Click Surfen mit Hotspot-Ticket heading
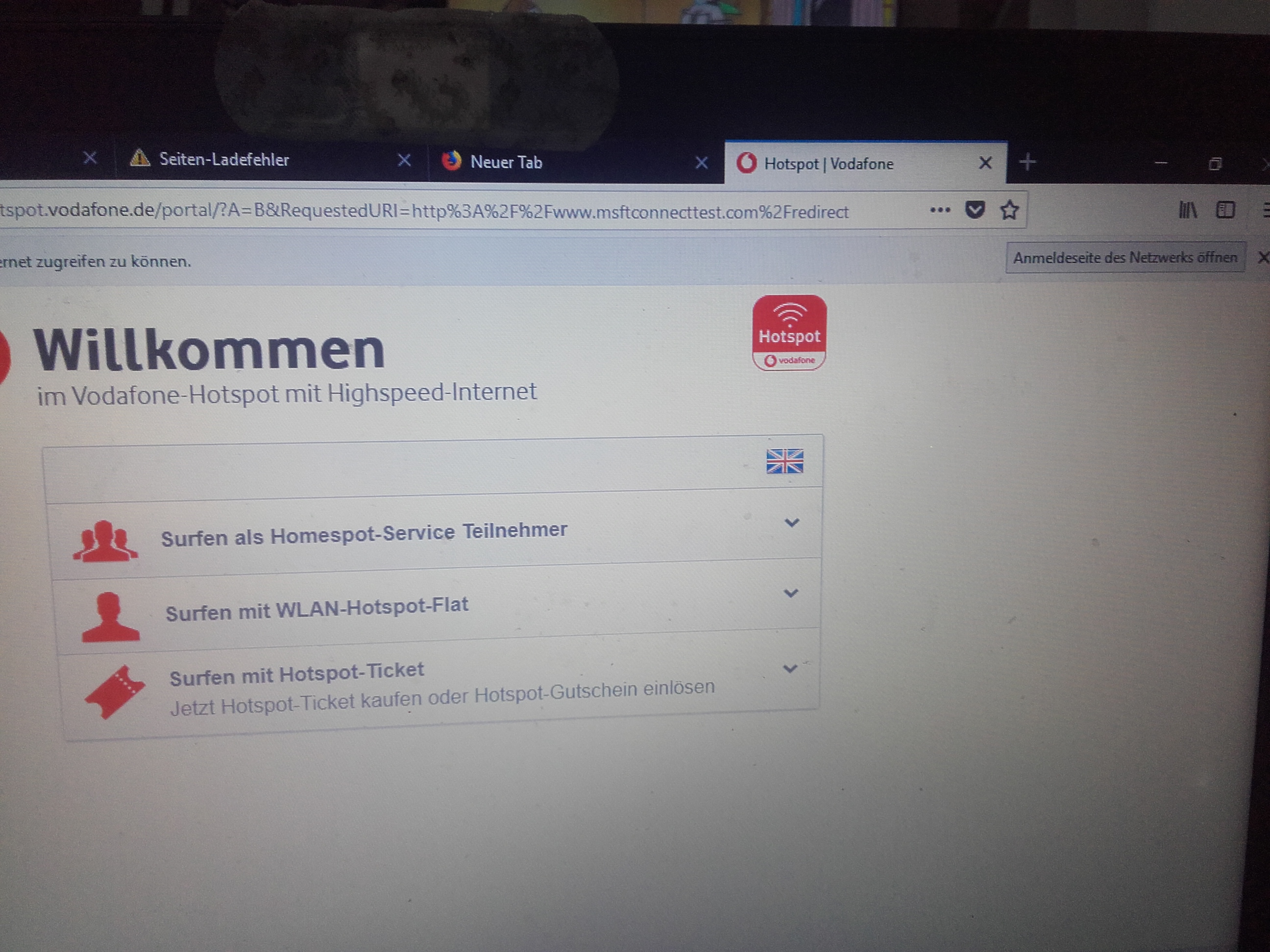 click(296, 674)
